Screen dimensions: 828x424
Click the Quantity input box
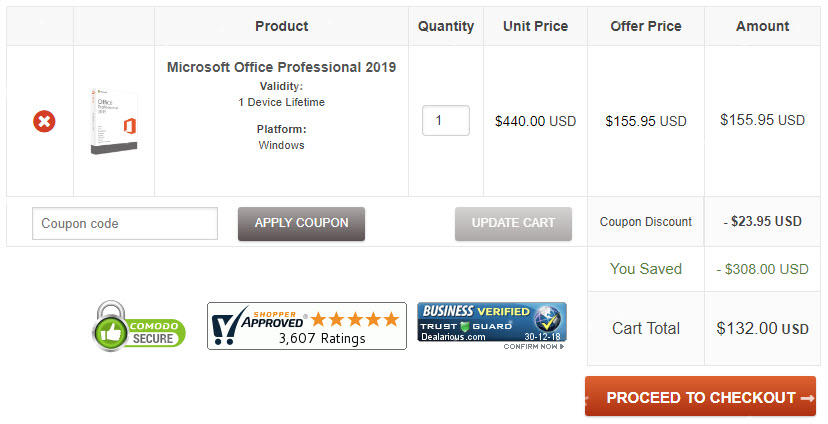[x=446, y=121]
